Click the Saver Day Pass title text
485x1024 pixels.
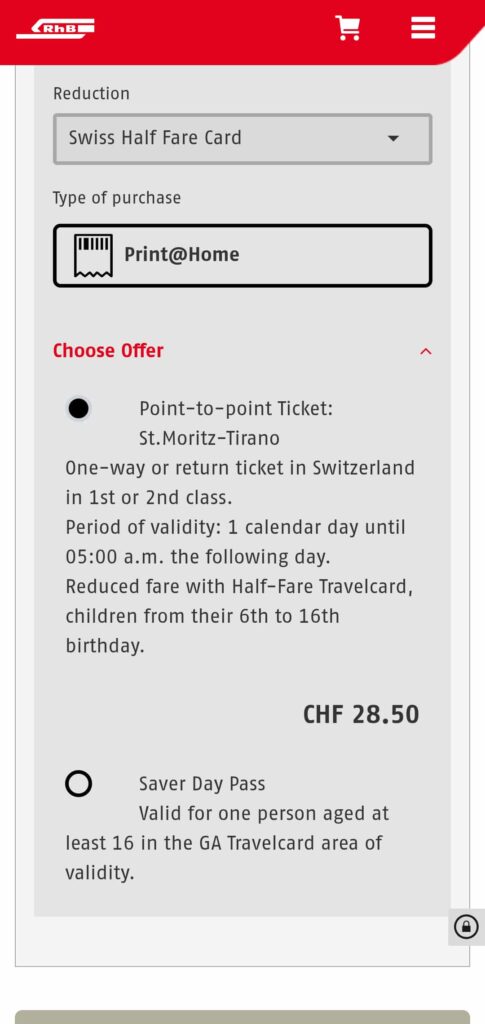pyautogui.click(x=202, y=784)
